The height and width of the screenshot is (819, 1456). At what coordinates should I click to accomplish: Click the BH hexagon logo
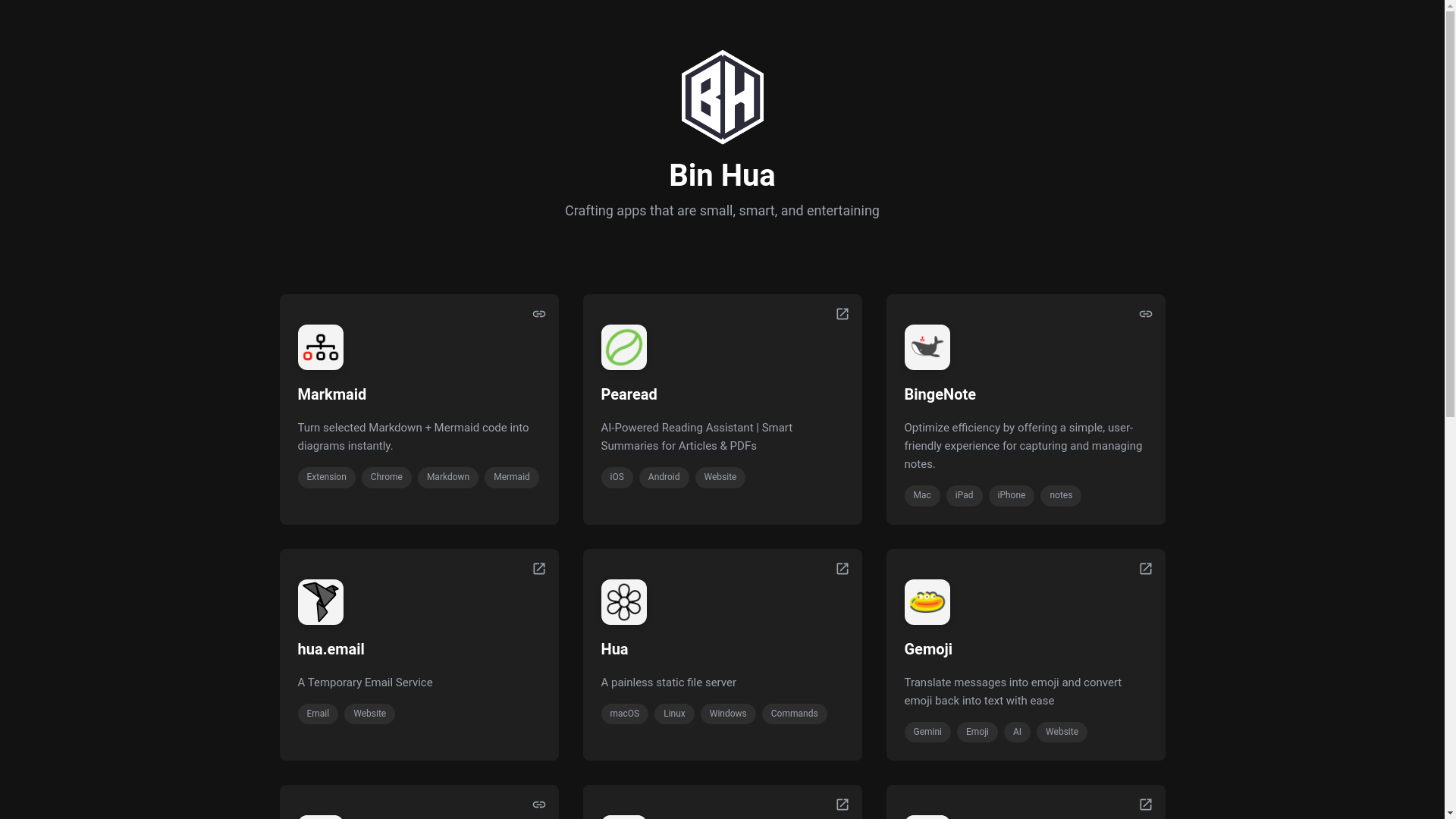722,97
